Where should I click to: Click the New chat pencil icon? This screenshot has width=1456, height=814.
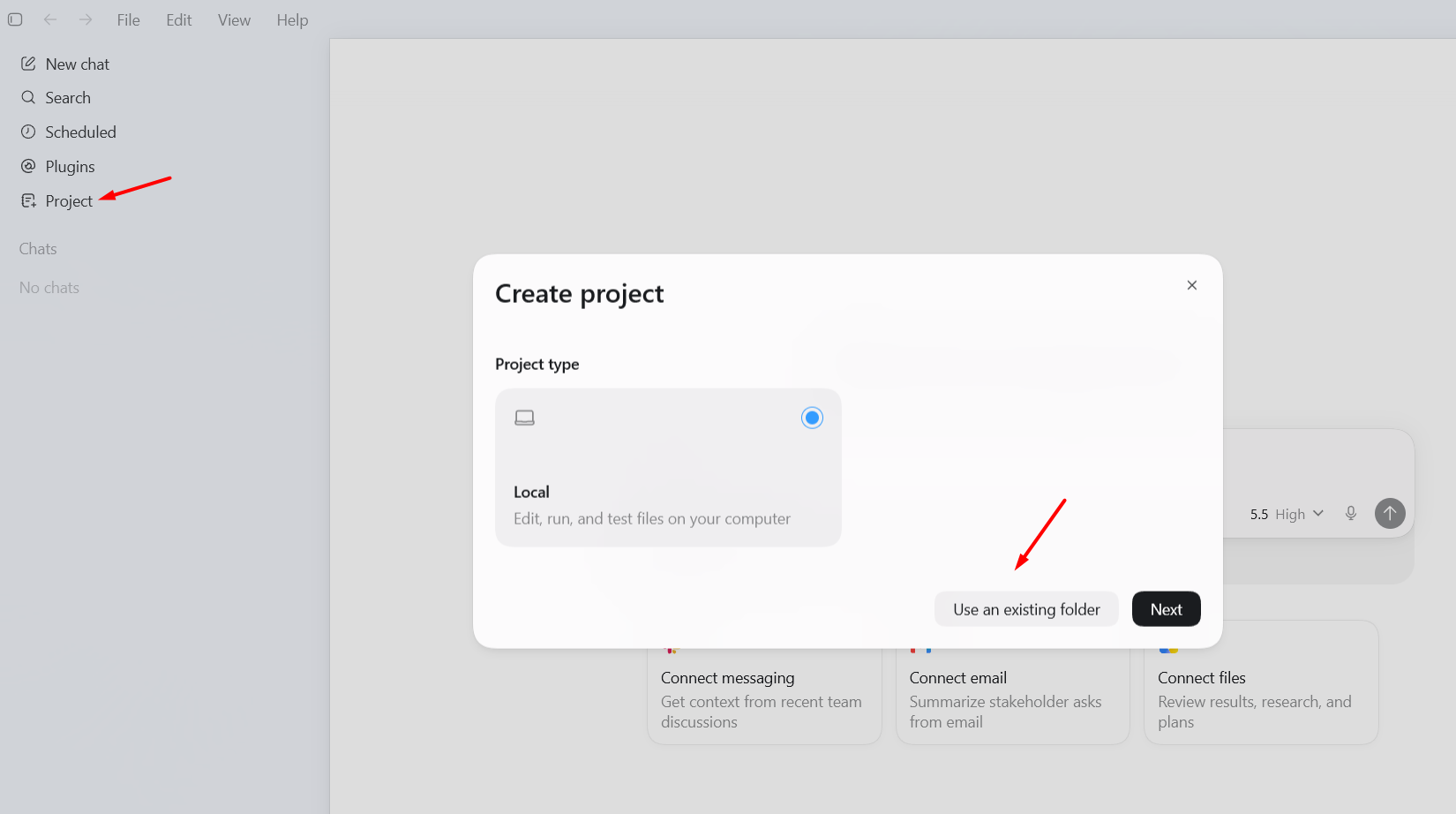[28, 64]
